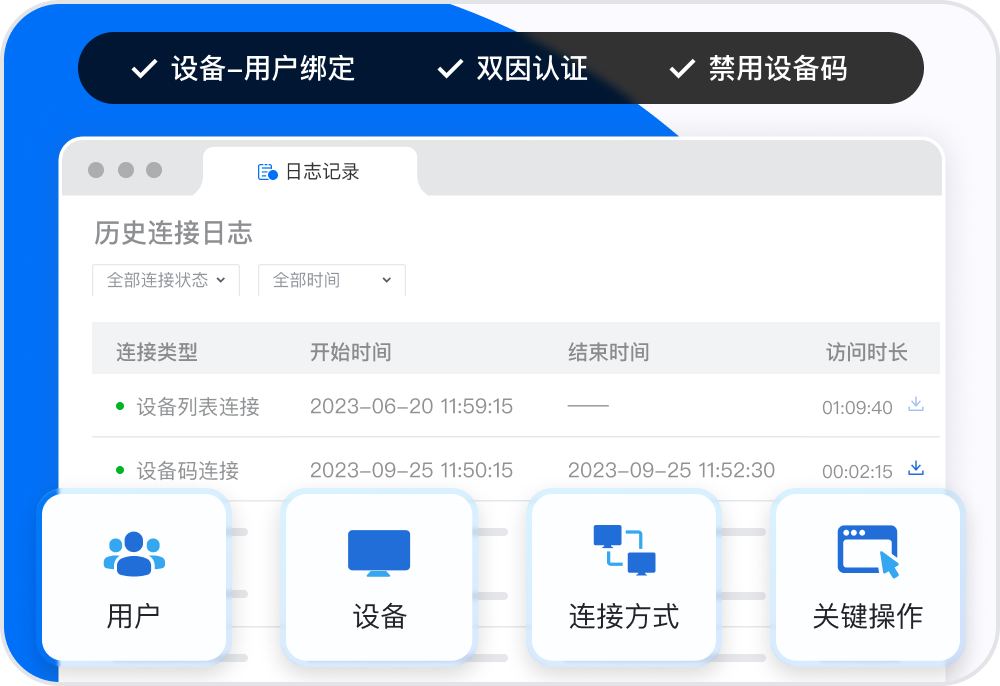The width and height of the screenshot is (1000, 686).
Task: Open the 用户 card
Action: tap(134, 578)
